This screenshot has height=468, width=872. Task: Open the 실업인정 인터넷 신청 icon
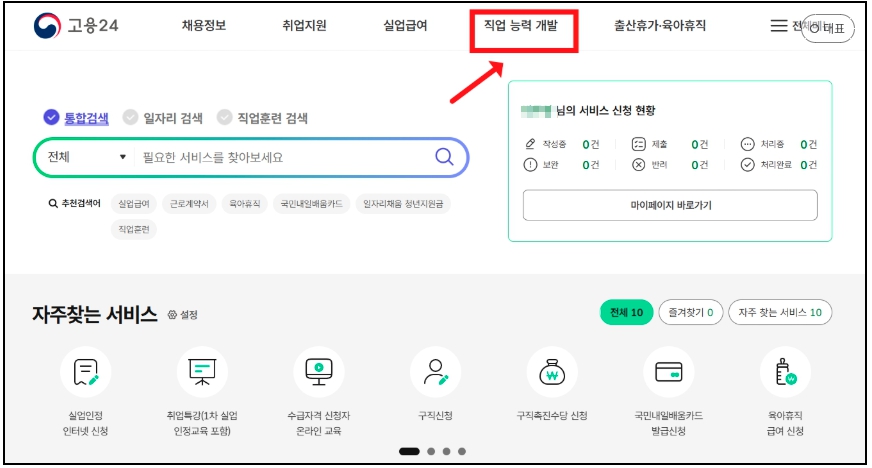(x=86, y=372)
